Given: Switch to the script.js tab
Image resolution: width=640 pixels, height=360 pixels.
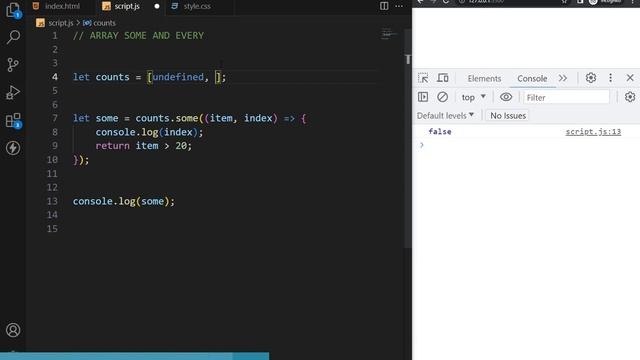Looking at the screenshot, I should [127, 6].
